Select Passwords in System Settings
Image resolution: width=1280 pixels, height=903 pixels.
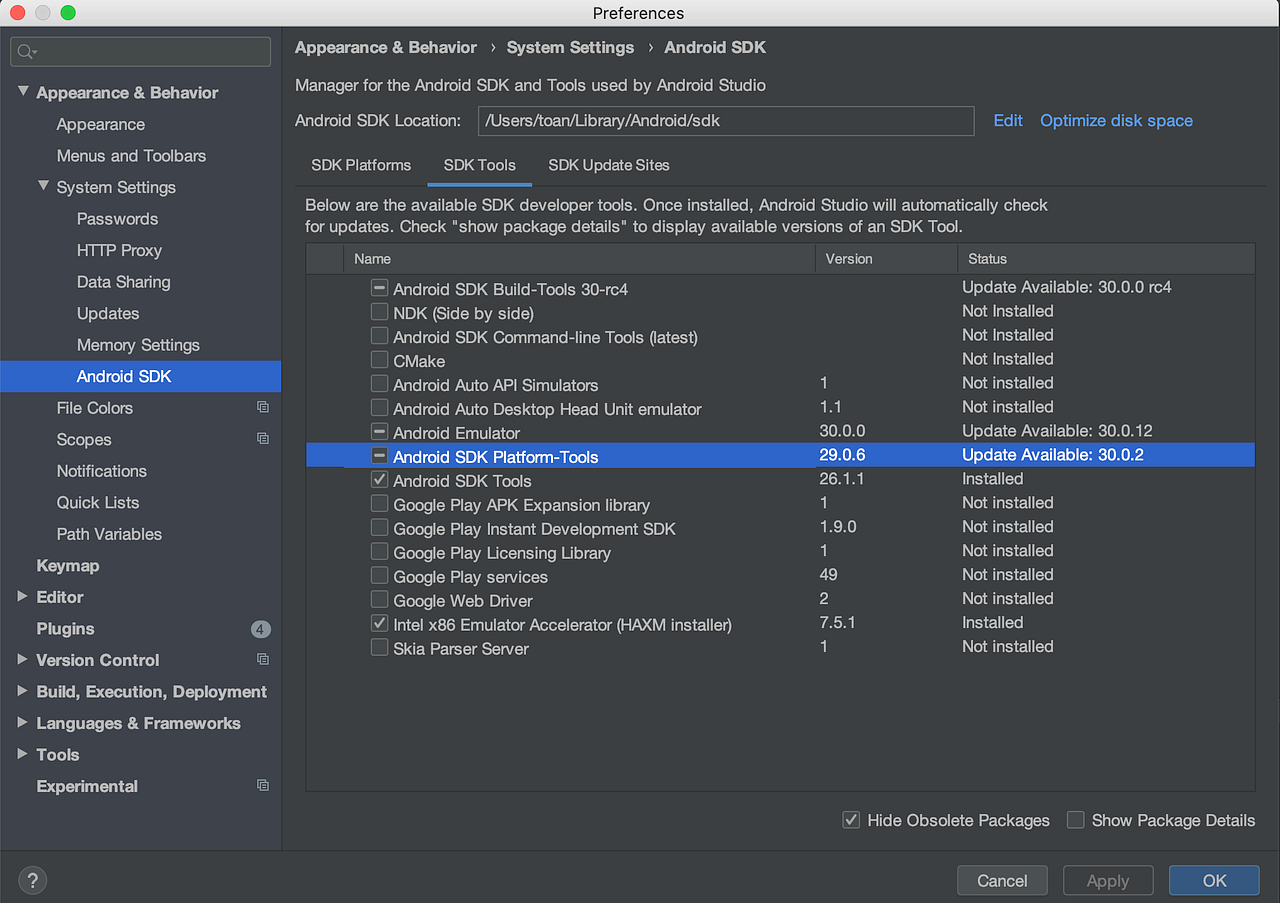pyautogui.click(x=117, y=219)
